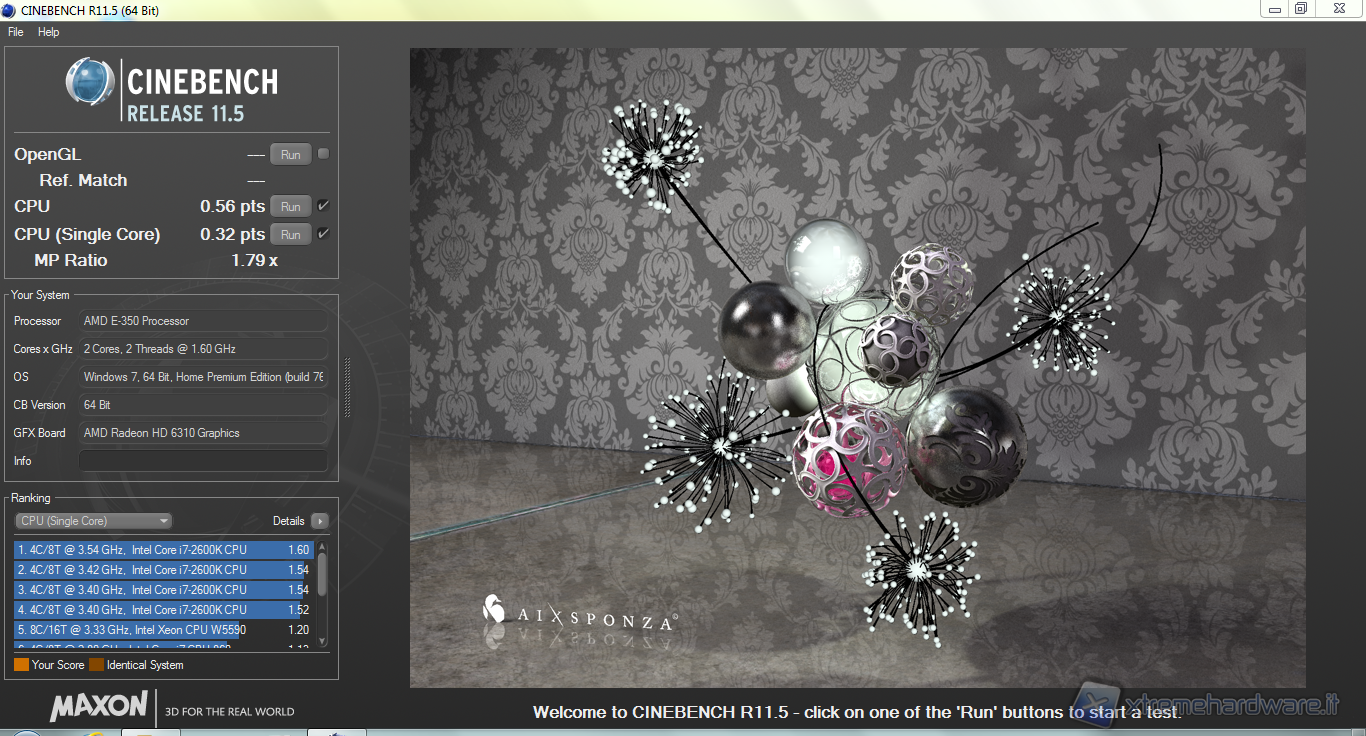Image resolution: width=1366 pixels, height=736 pixels.
Task: Click the Cinebench globe logo icon
Action: coord(90,82)
